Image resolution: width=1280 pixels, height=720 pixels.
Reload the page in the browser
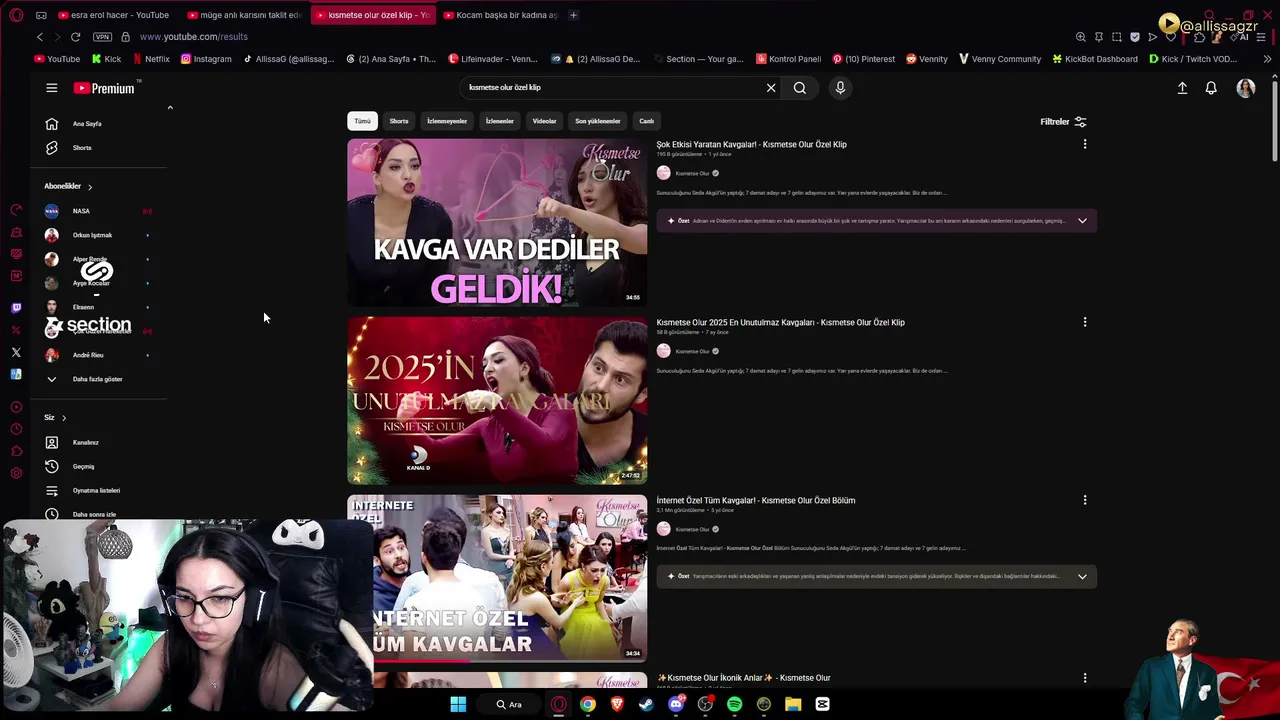[75, 37]
